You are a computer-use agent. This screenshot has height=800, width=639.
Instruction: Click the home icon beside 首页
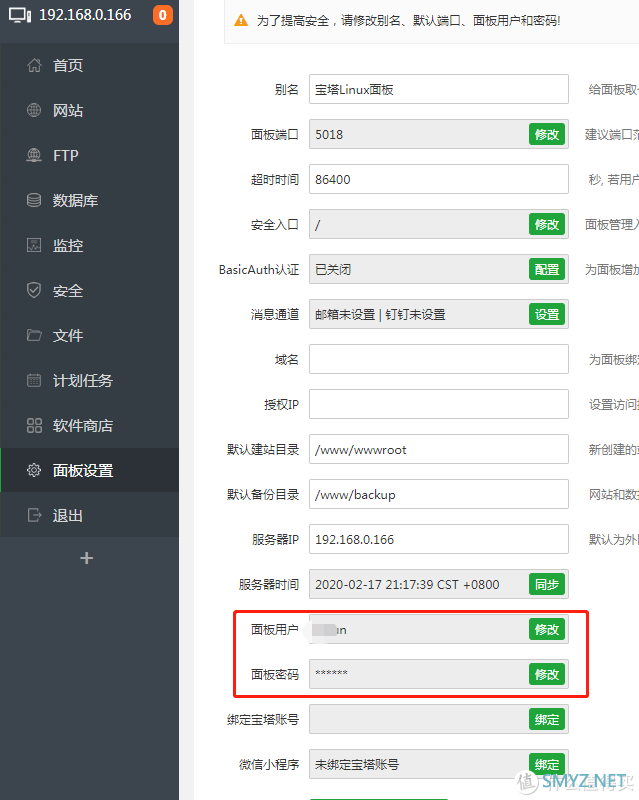[x=34, y=65]
